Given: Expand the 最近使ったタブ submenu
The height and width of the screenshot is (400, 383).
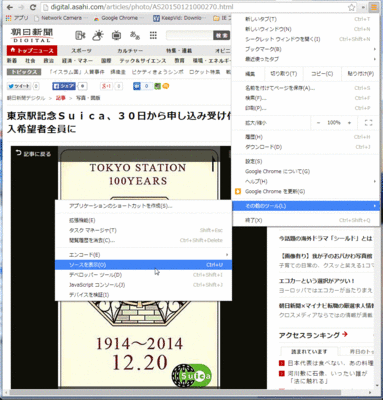Looking at the screenshot, I should point(305,59).
